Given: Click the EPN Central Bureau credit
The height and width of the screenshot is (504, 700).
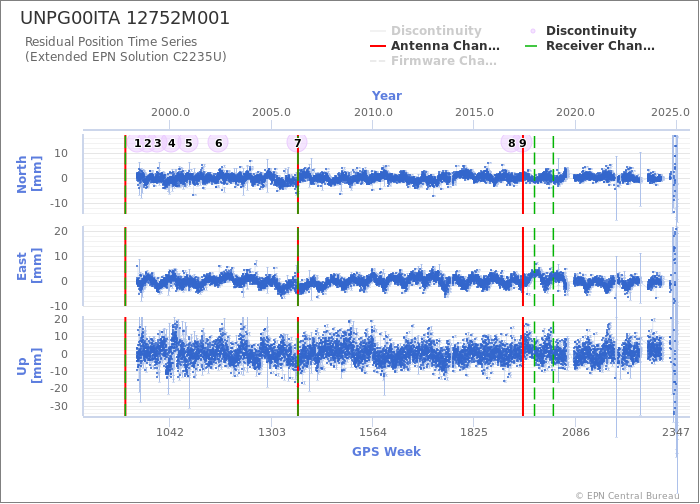Looking at the screenshot, I should point(627,496).
